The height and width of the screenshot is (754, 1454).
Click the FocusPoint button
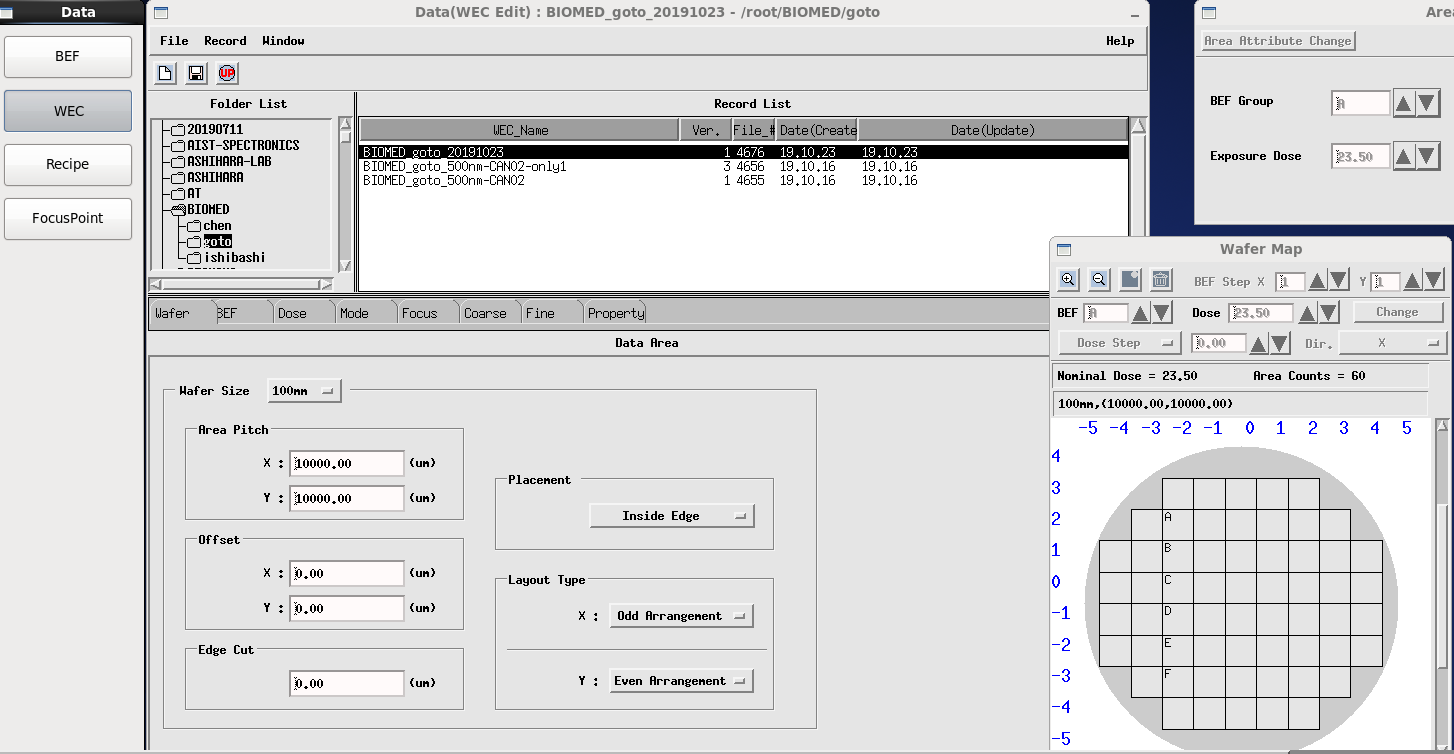point(68,218)
